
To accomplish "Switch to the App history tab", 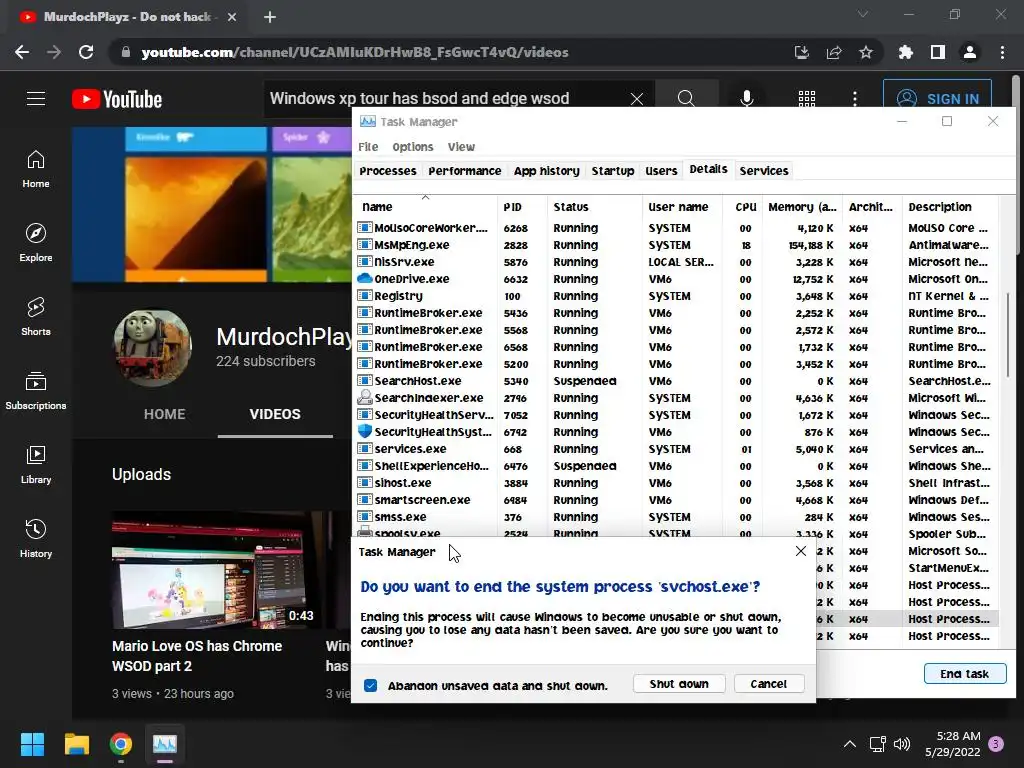I will [x=547, y=170].
